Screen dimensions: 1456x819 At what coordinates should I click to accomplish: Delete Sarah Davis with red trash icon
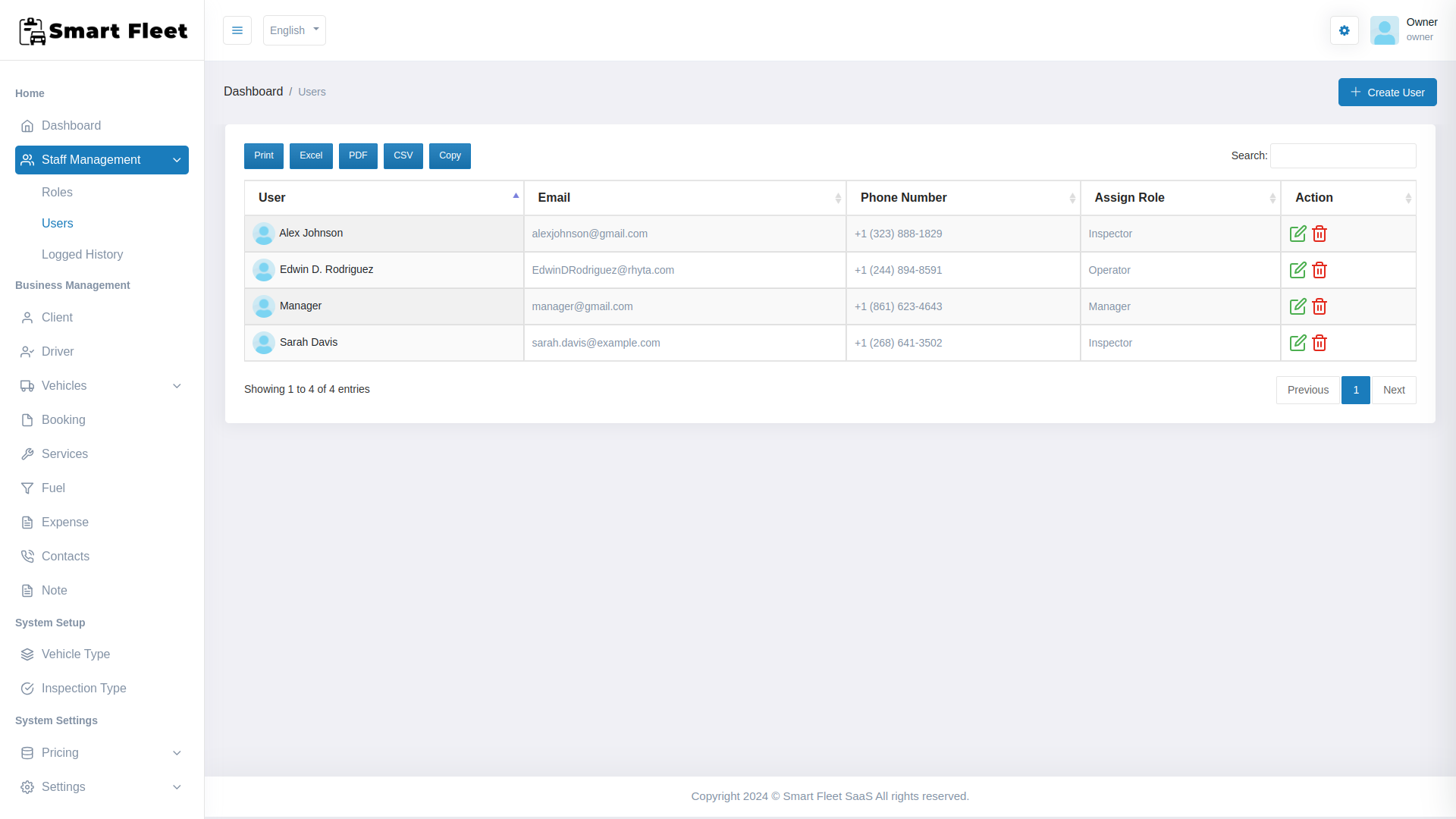tap(1319, 343)
